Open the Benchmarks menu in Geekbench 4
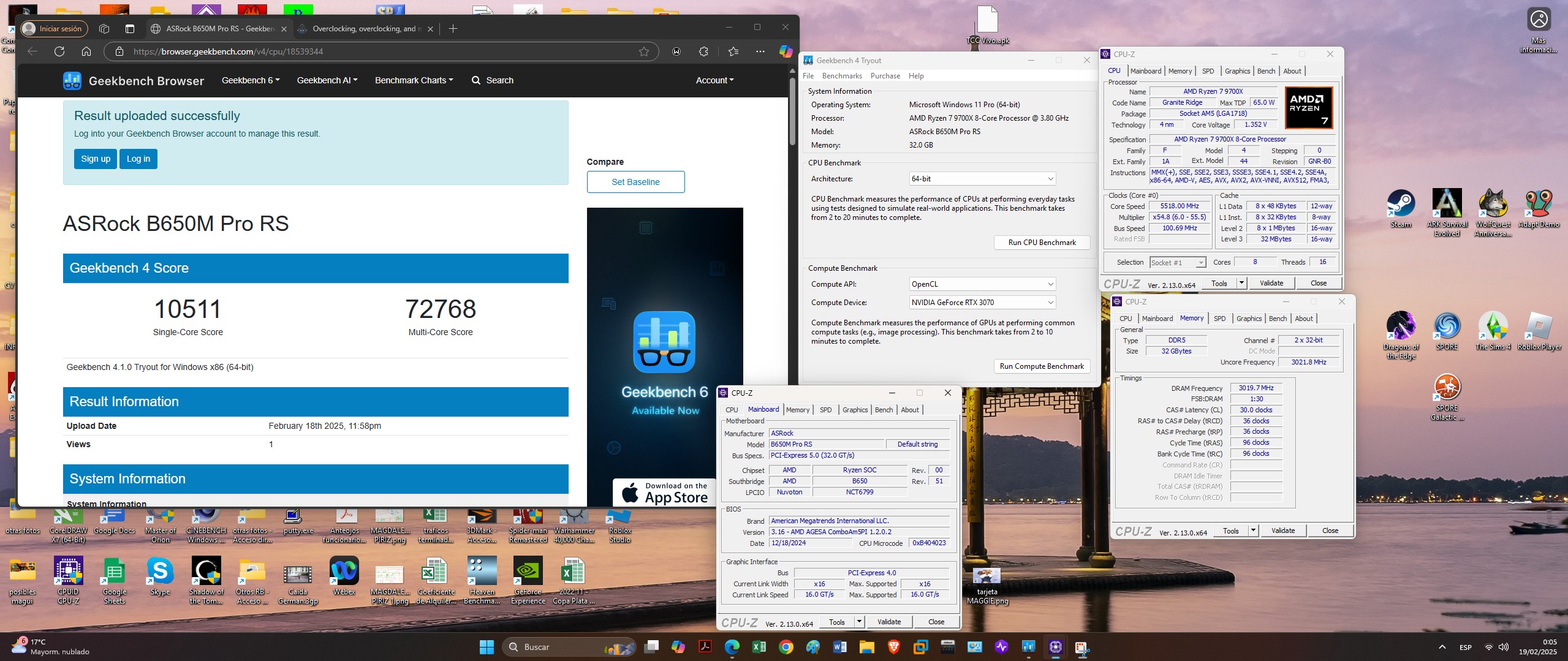 (842, 76)
